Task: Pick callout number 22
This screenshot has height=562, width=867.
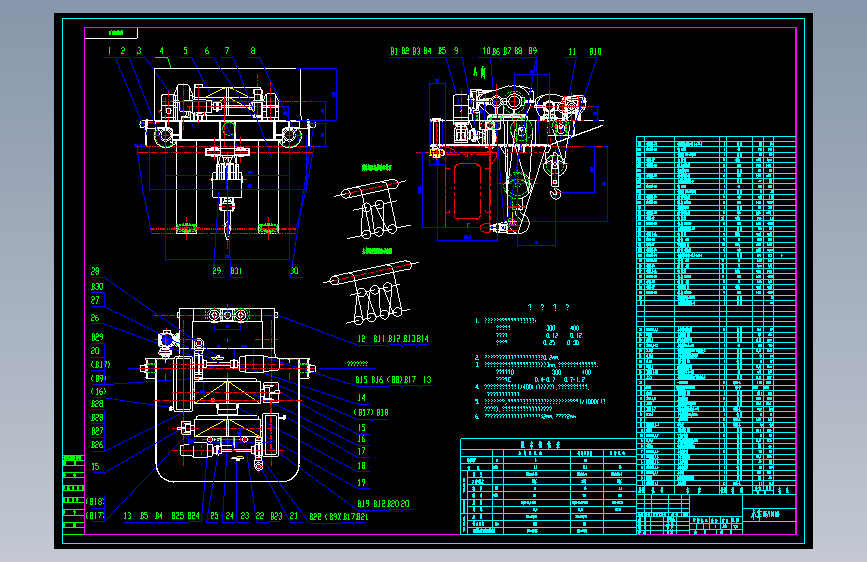Action: click(x=260, y=516)
